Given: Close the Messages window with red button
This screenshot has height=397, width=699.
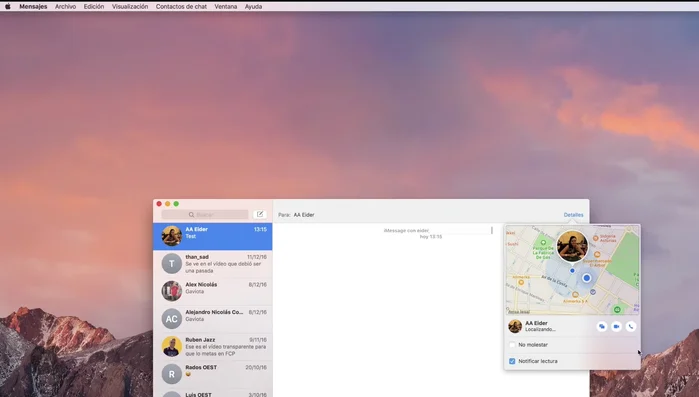Looking at the screenshot, I should [x=159, y=204].
